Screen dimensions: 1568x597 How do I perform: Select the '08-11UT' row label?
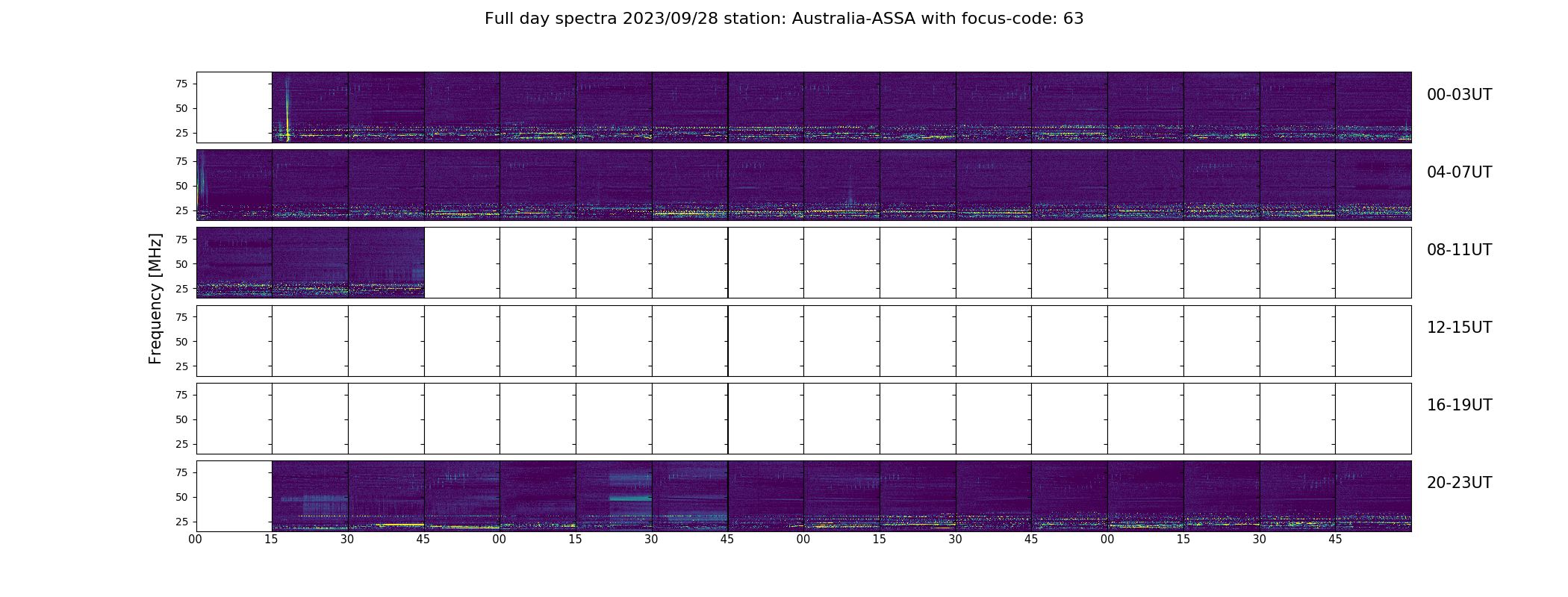click(1459, 250)
